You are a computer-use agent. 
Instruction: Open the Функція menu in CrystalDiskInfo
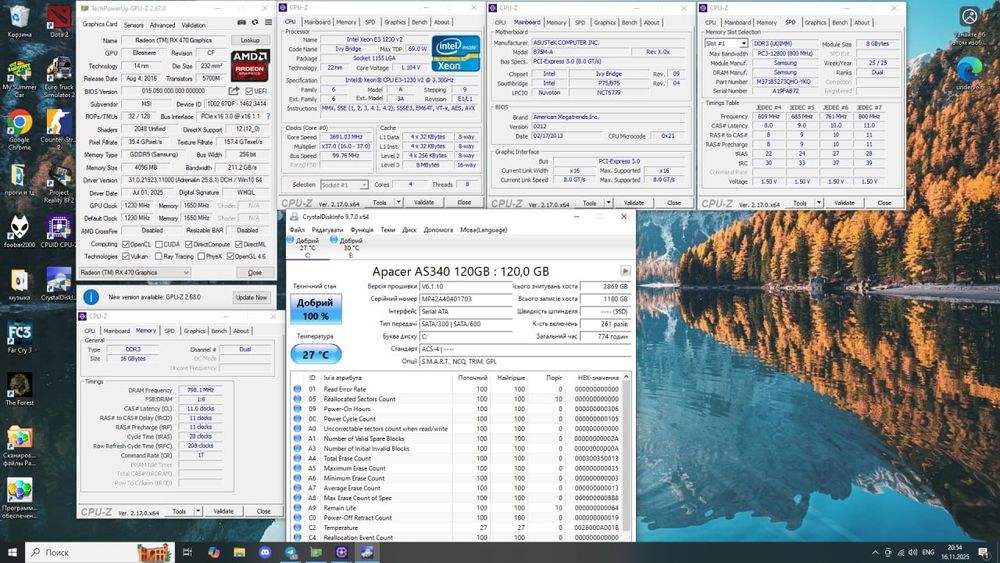[x=362, y=230]
